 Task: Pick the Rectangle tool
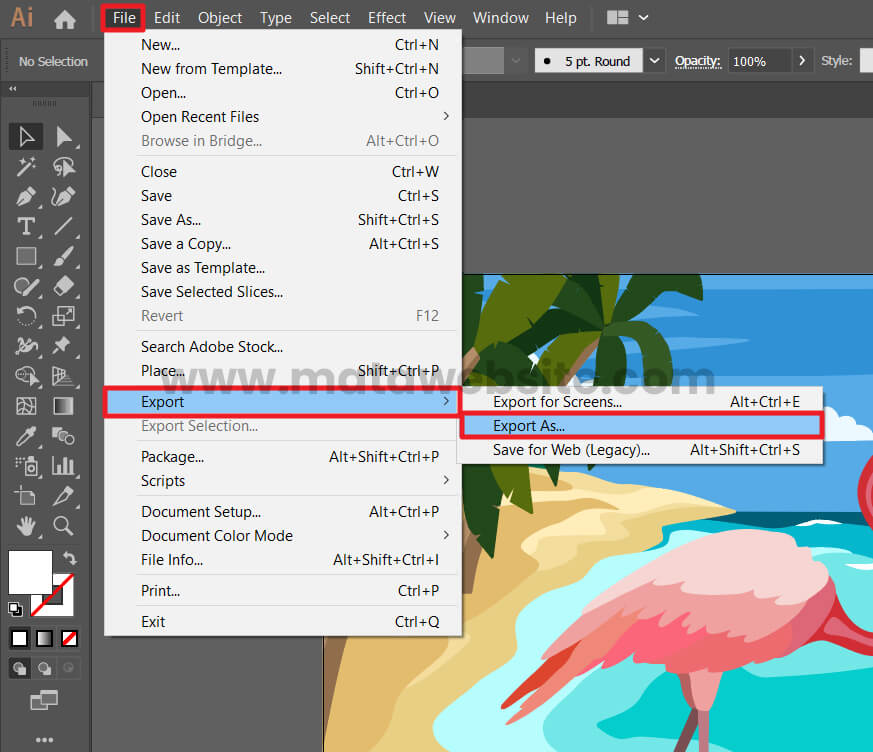(x=26, y=257)
